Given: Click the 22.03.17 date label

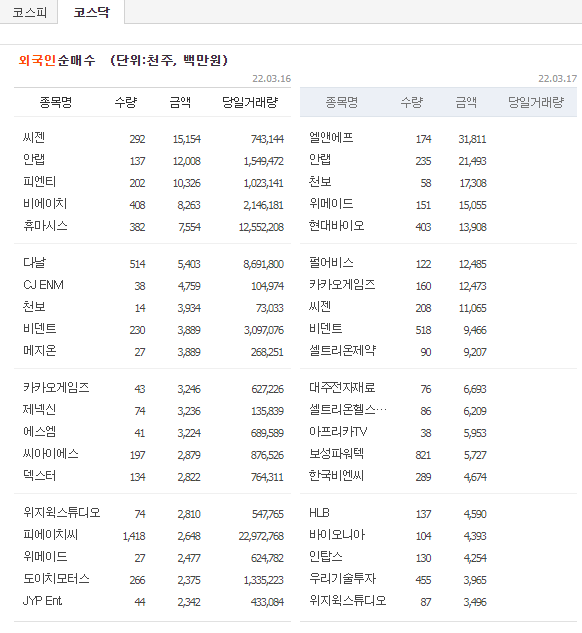Looking at the screenshot, I should click(557, 79).
